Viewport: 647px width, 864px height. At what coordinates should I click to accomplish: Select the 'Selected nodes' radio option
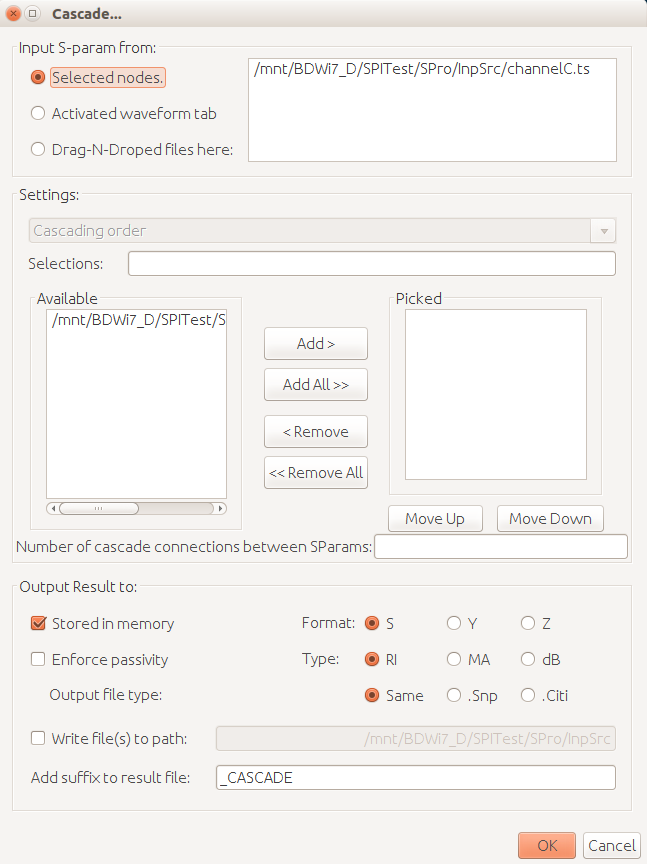pos(38,77)
